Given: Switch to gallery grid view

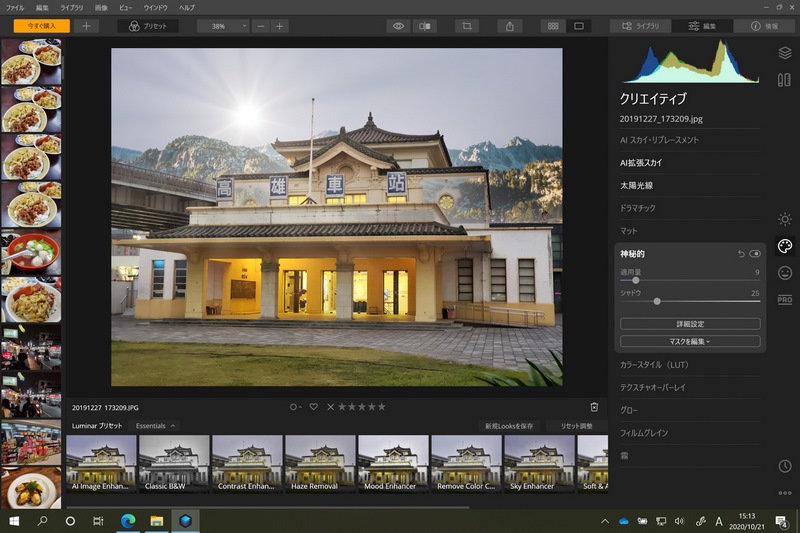Looking at the screenshot, I should click(553, 26).
